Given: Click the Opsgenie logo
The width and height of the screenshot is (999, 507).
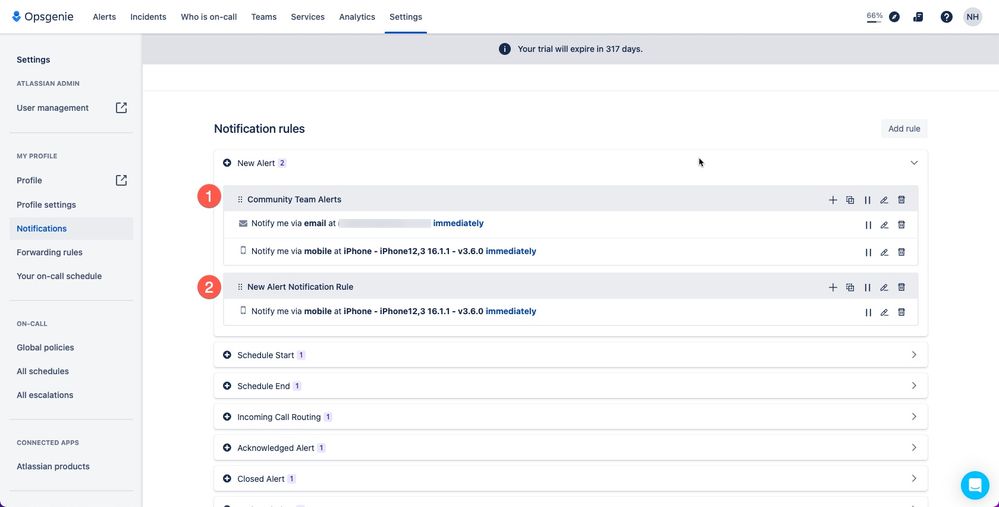Looking at the screenshot, I should coord(43,17).
